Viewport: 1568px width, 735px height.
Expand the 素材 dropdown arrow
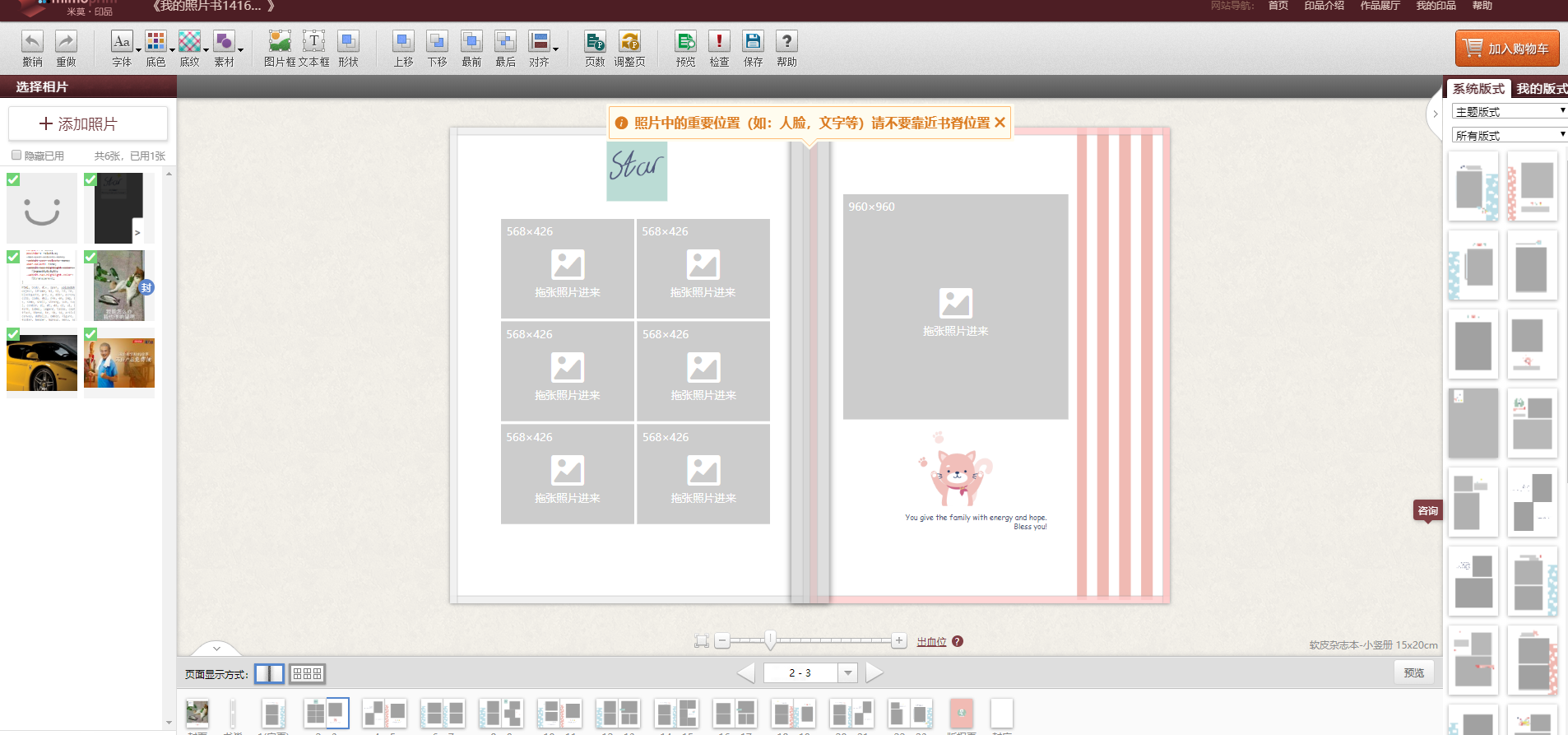(240, 49)
